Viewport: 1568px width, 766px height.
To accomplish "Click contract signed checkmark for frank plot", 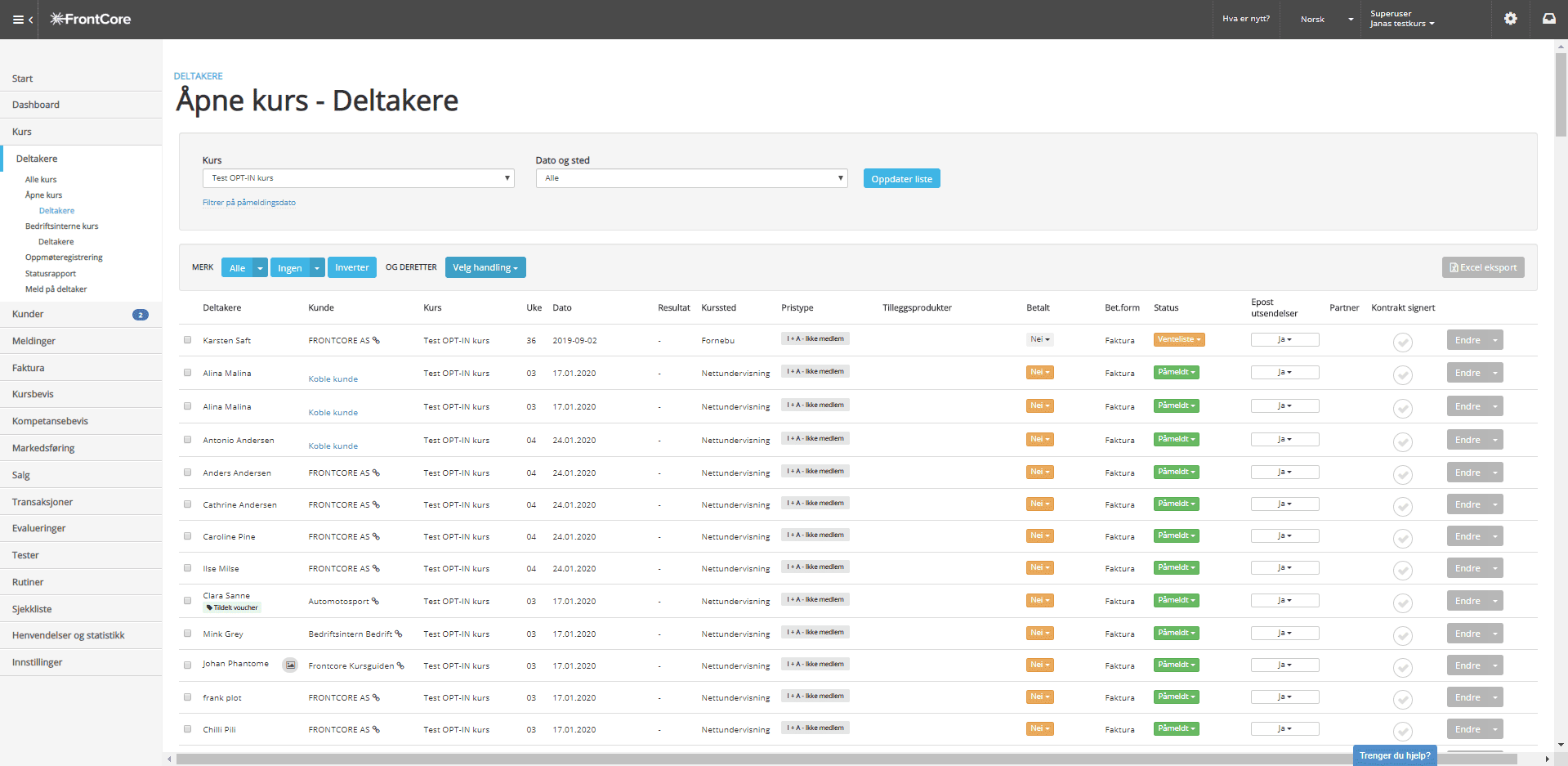I will point(1402,699).
